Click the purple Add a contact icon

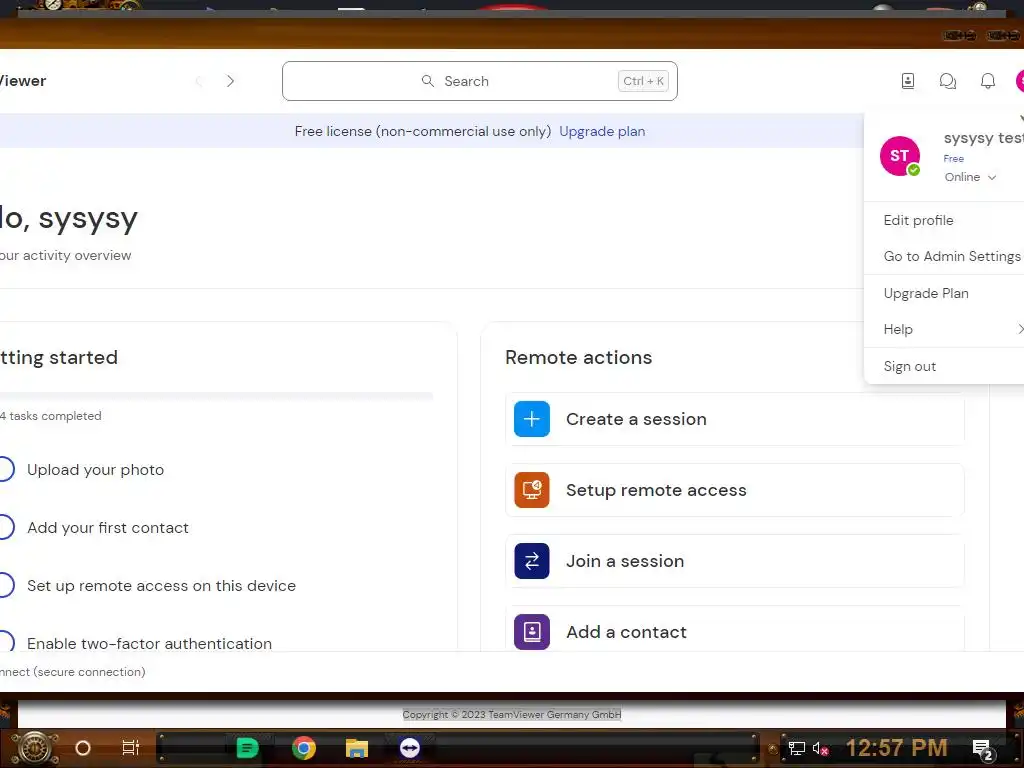click(x=532, y=632)
